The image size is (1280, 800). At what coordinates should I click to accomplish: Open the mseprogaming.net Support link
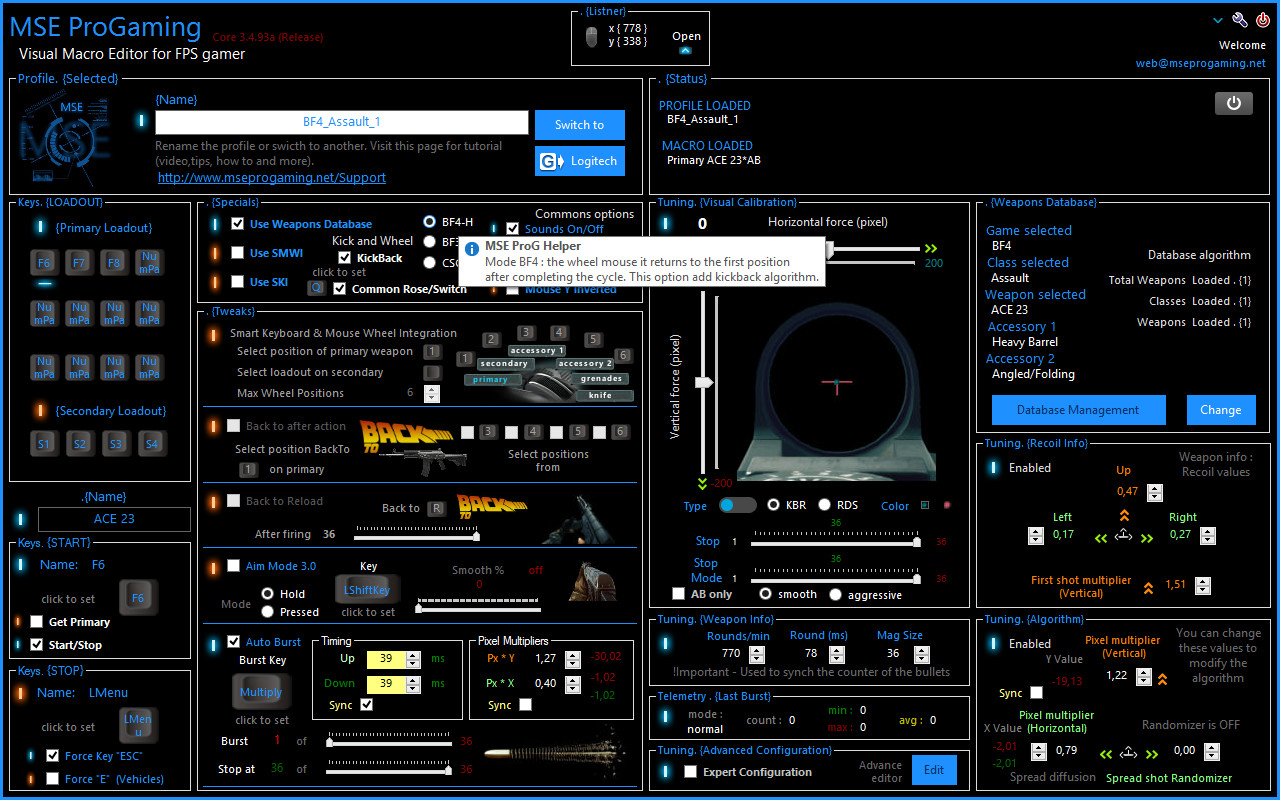tap(272, 177)
